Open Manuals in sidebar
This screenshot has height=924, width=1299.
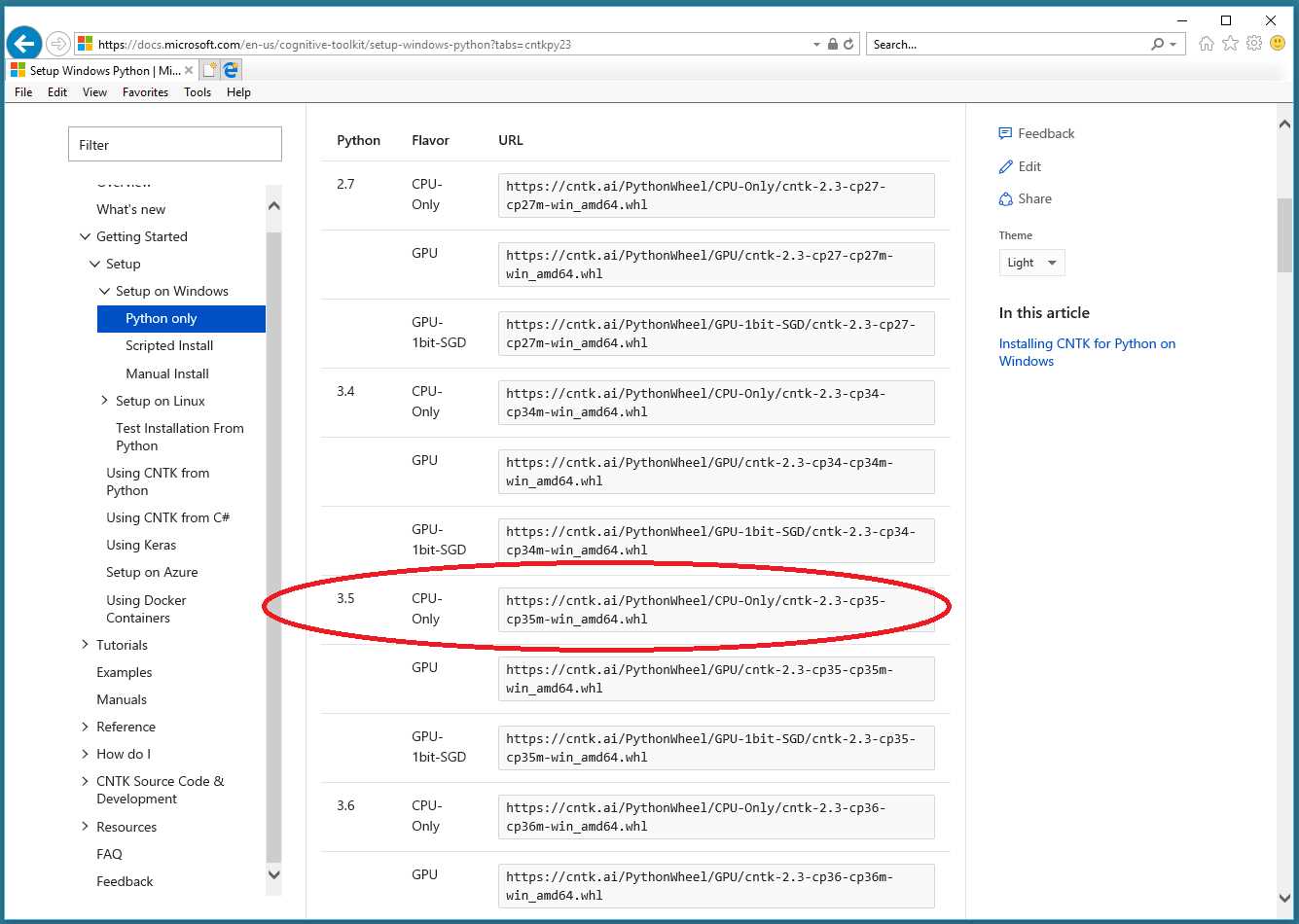click(x=122, y=699)
